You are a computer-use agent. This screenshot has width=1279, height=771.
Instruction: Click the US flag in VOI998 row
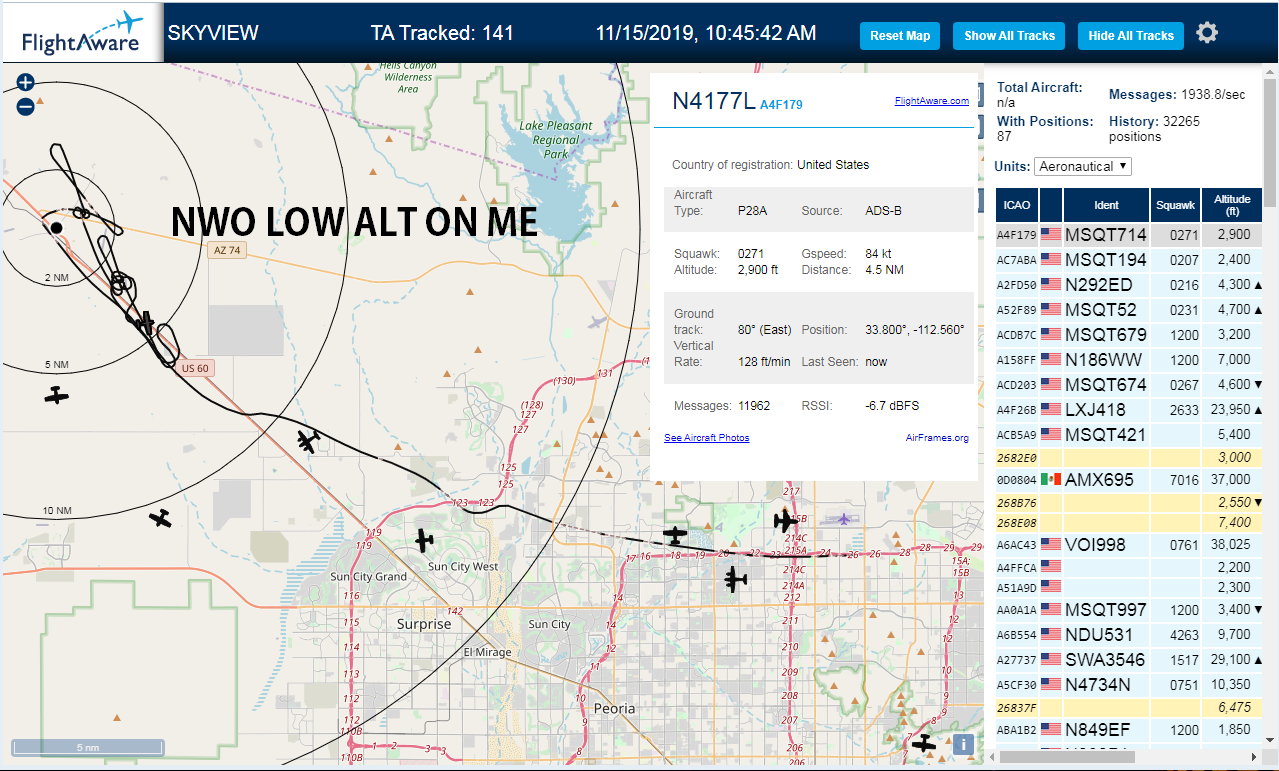click(1050, 545)
